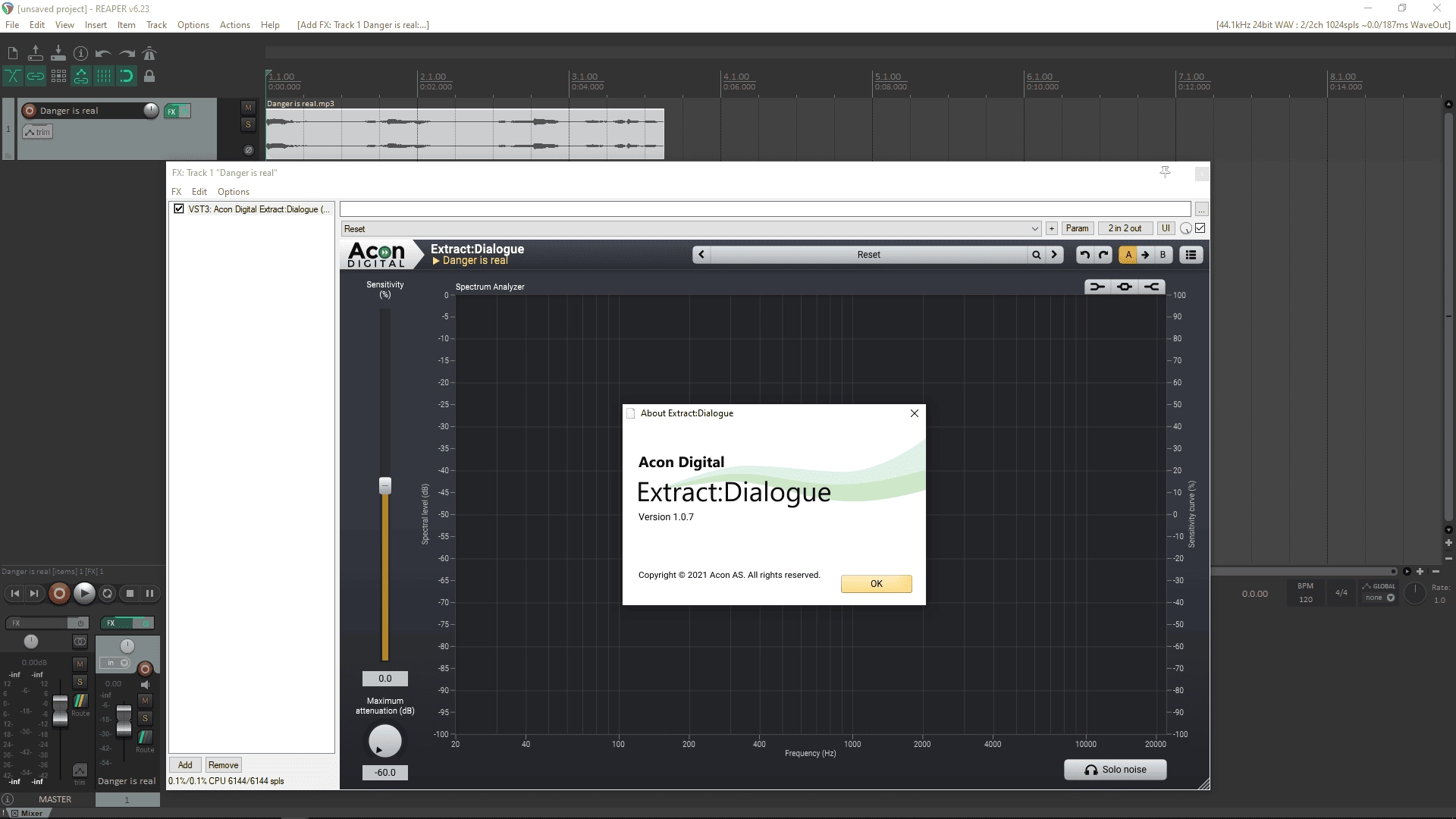Solo track 1 with S button
The image size is (1456, 819).
pyautogui.click(x=248, y=124)
